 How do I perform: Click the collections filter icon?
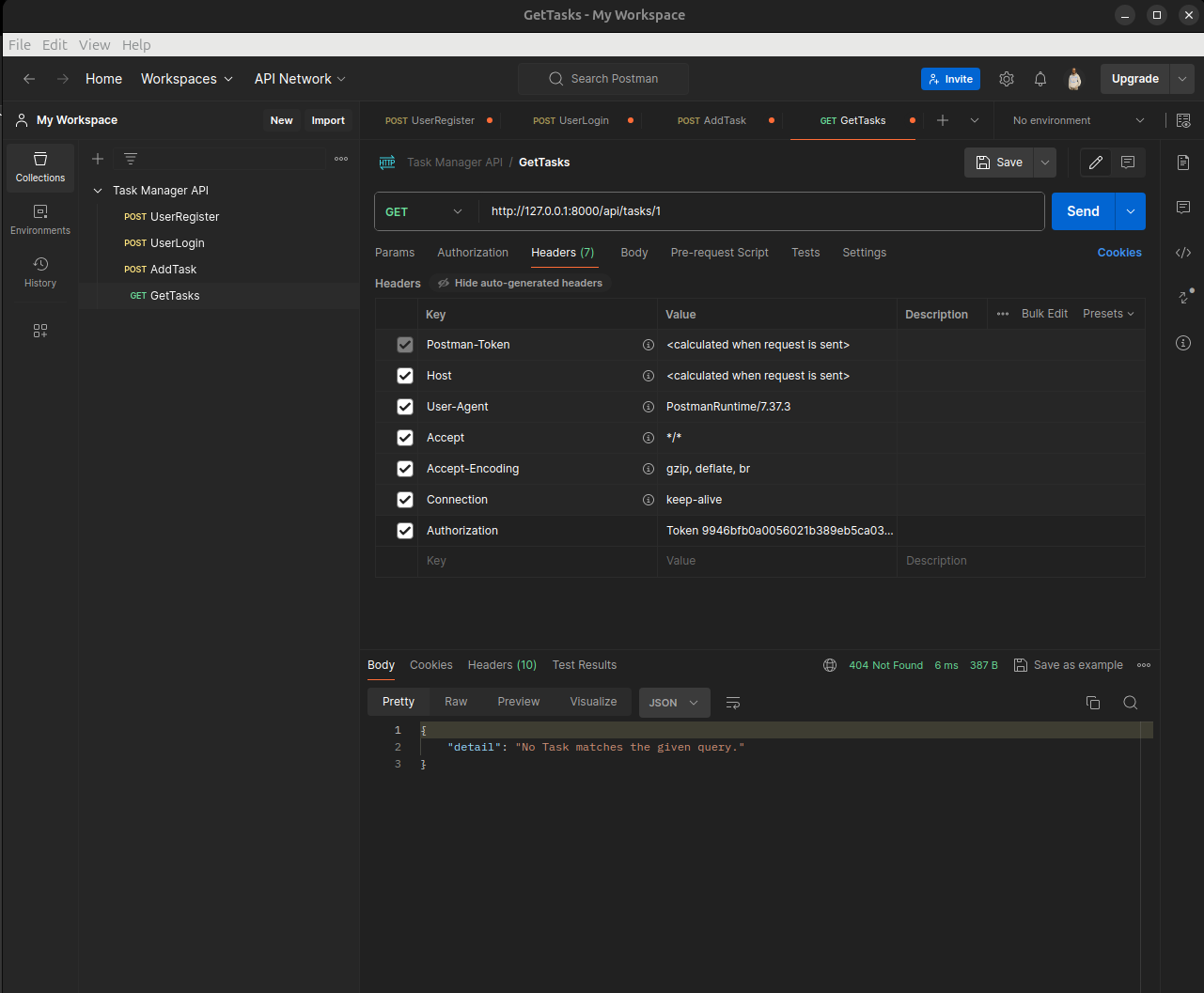(131, 159)
